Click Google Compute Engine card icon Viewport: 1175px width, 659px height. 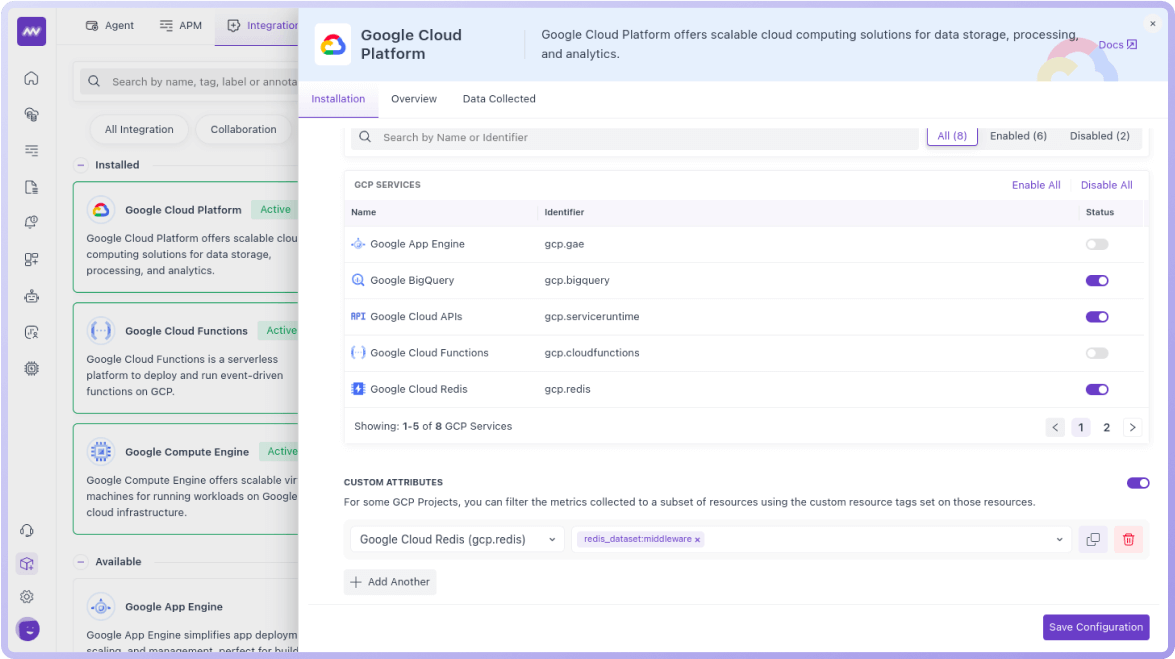100,451
